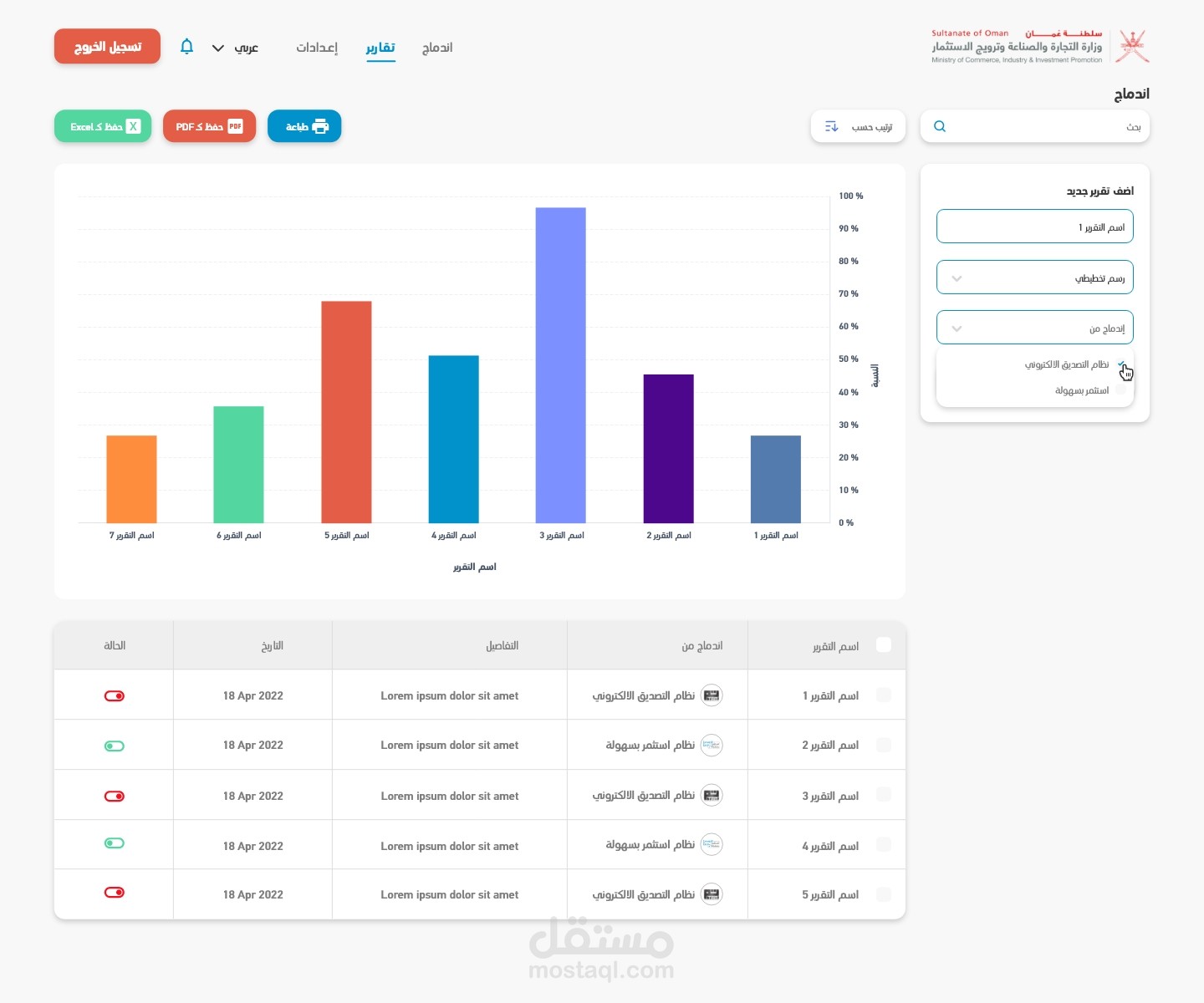The width and height of the screenshot is (1204, 1003).
Task: Go to the إعدادات tab
Action: [317, 48]
